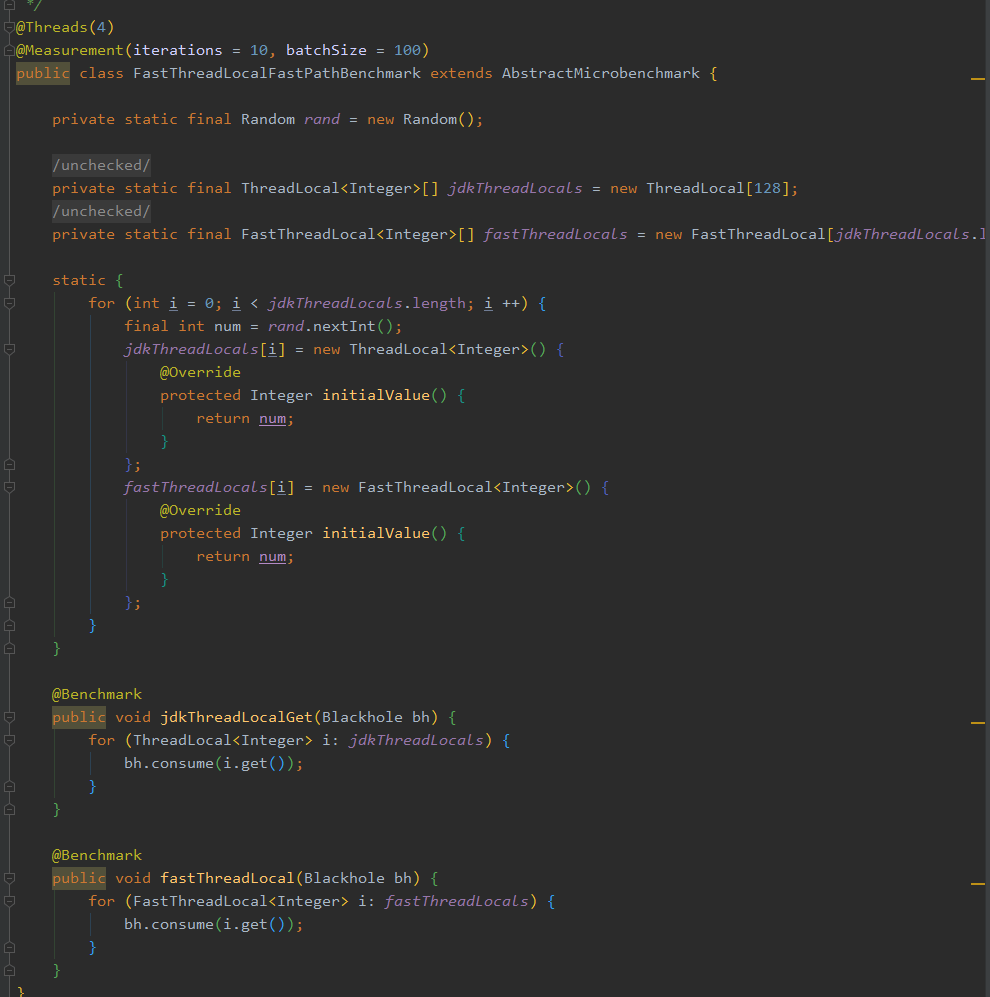Click Blackhole parameter type in jdkThreadLocalGet
Image resolution: width=990 pixels, height=997 pixels.
coord(362,717)
